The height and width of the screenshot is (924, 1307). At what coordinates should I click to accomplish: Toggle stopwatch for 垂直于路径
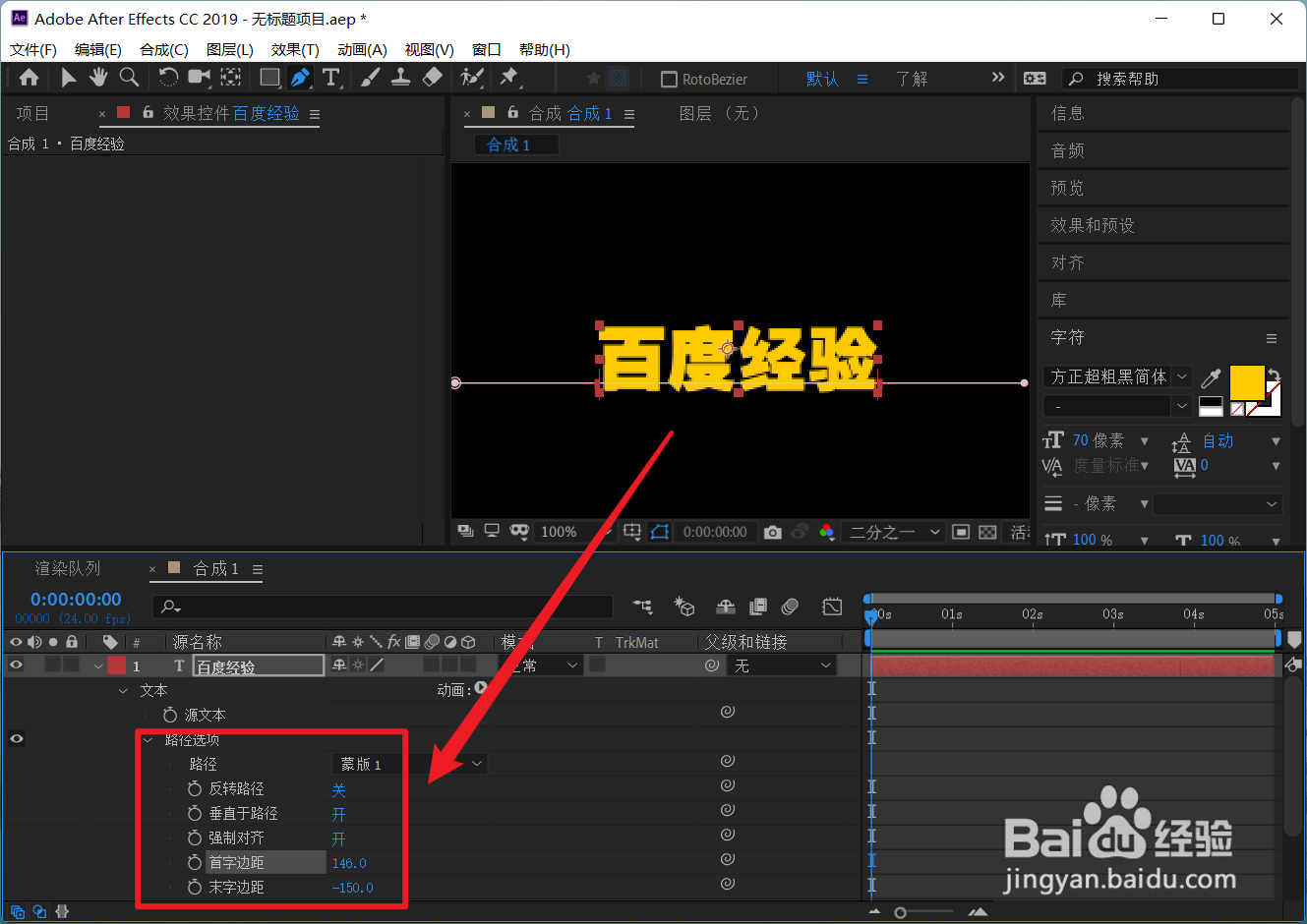click(x=195, y=813)
